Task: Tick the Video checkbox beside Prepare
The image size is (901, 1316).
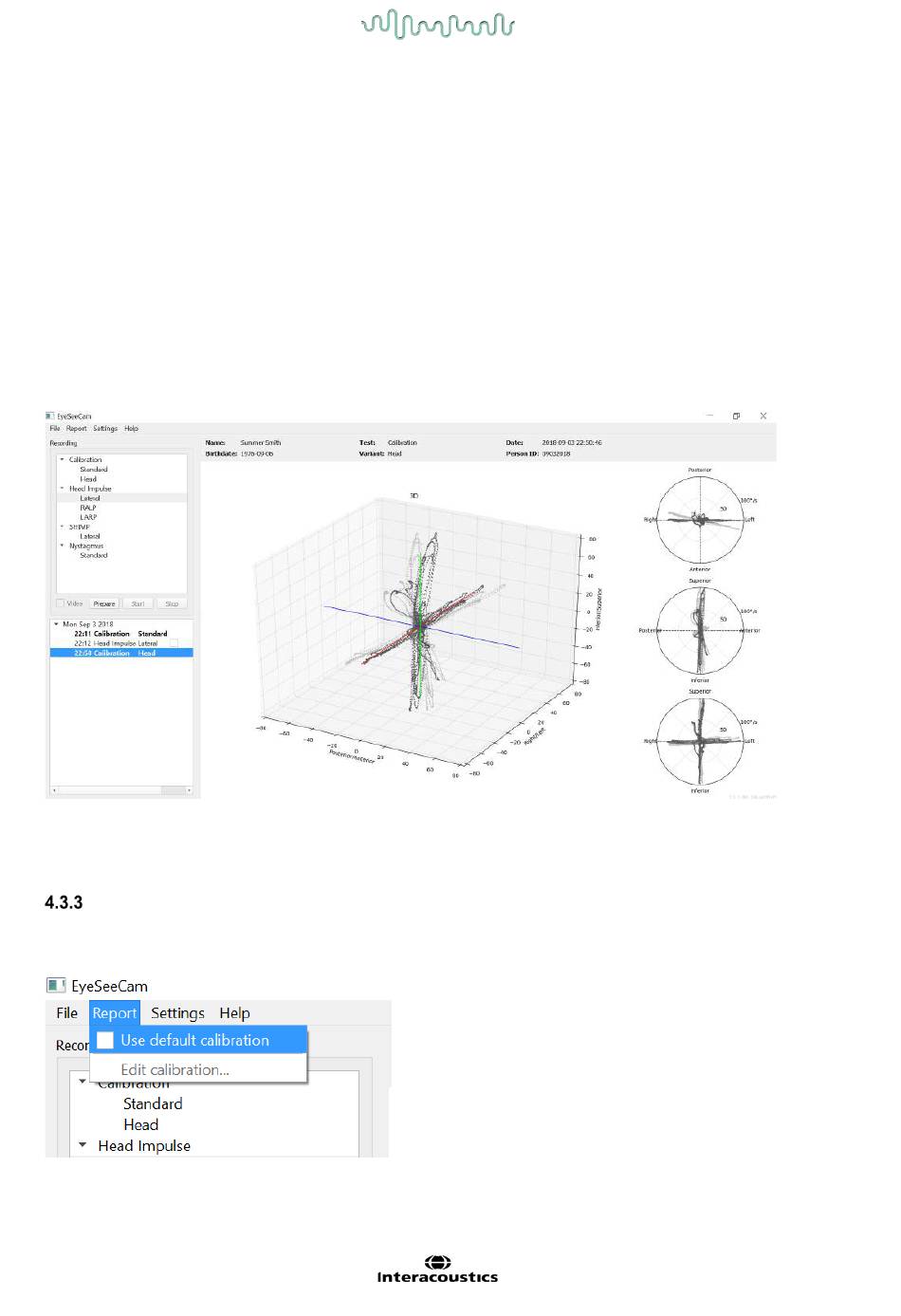Action: click(61, 603)
